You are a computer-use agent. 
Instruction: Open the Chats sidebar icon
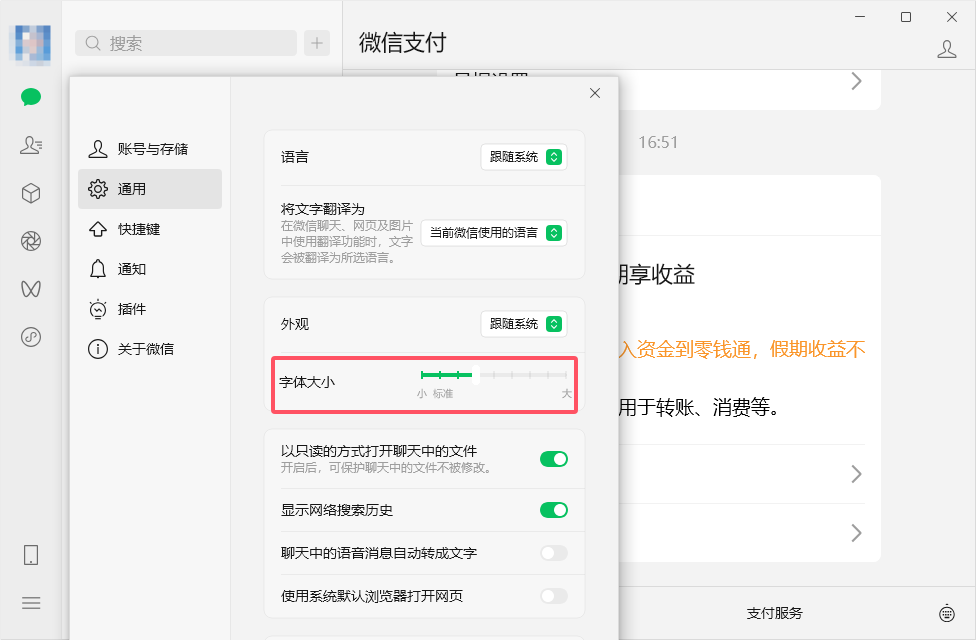pyautogui.click(x=31, y=97)
